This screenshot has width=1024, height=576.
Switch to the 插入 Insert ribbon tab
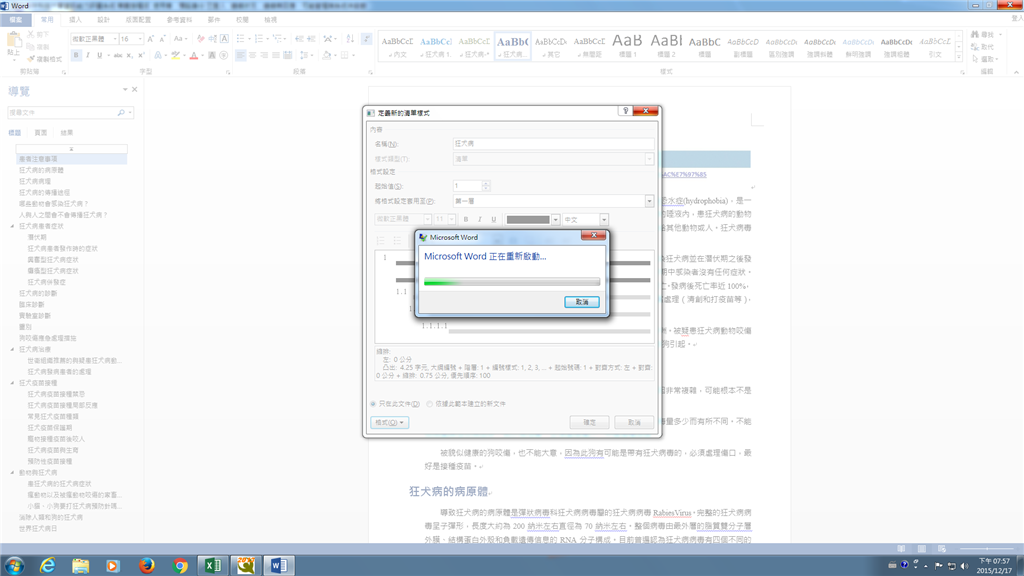point(75,20)
